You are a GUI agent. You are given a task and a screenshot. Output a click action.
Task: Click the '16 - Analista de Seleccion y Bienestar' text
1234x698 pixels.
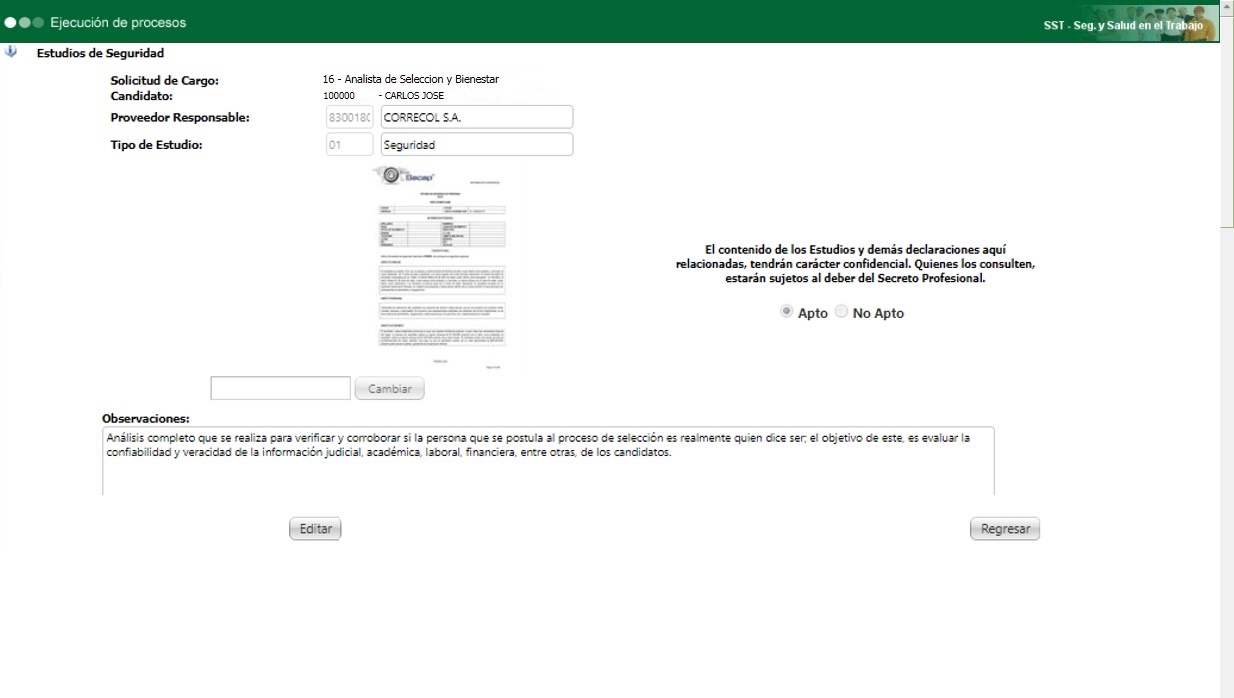coord(410,79)
